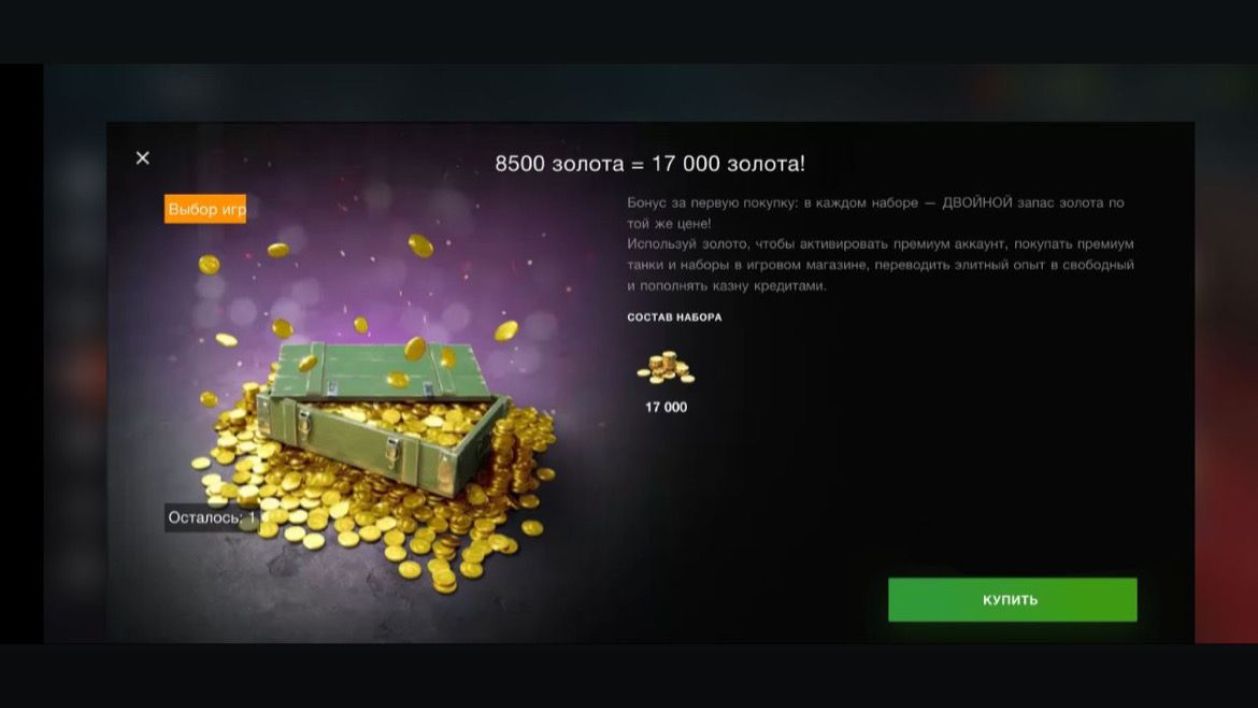Click the last description line и пополнять казну кредитами
1258x708 pixels.
[x=727, y=286]
